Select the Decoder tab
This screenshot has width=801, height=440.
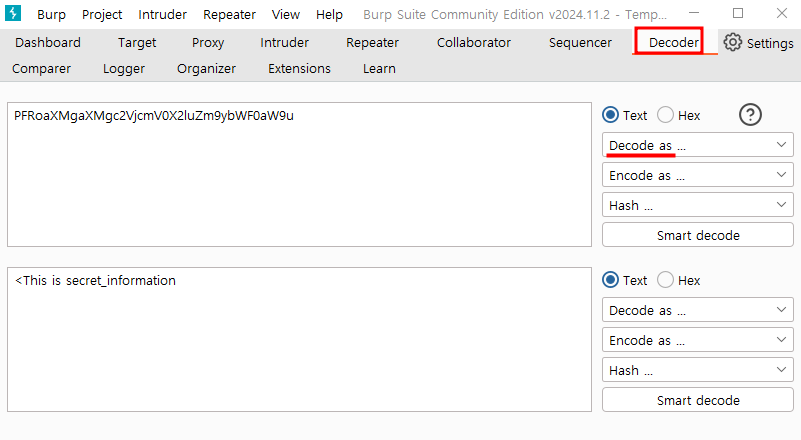click(x=673, y=42)
